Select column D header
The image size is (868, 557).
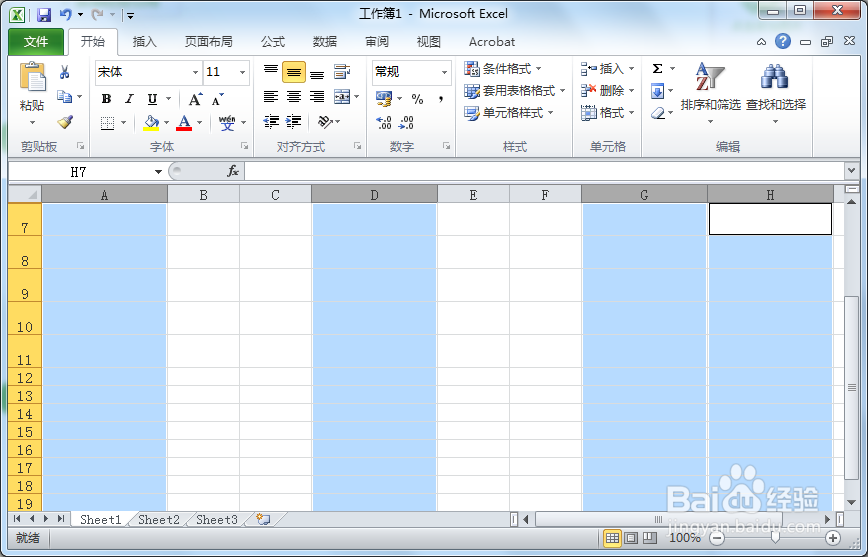pos(375,195)
